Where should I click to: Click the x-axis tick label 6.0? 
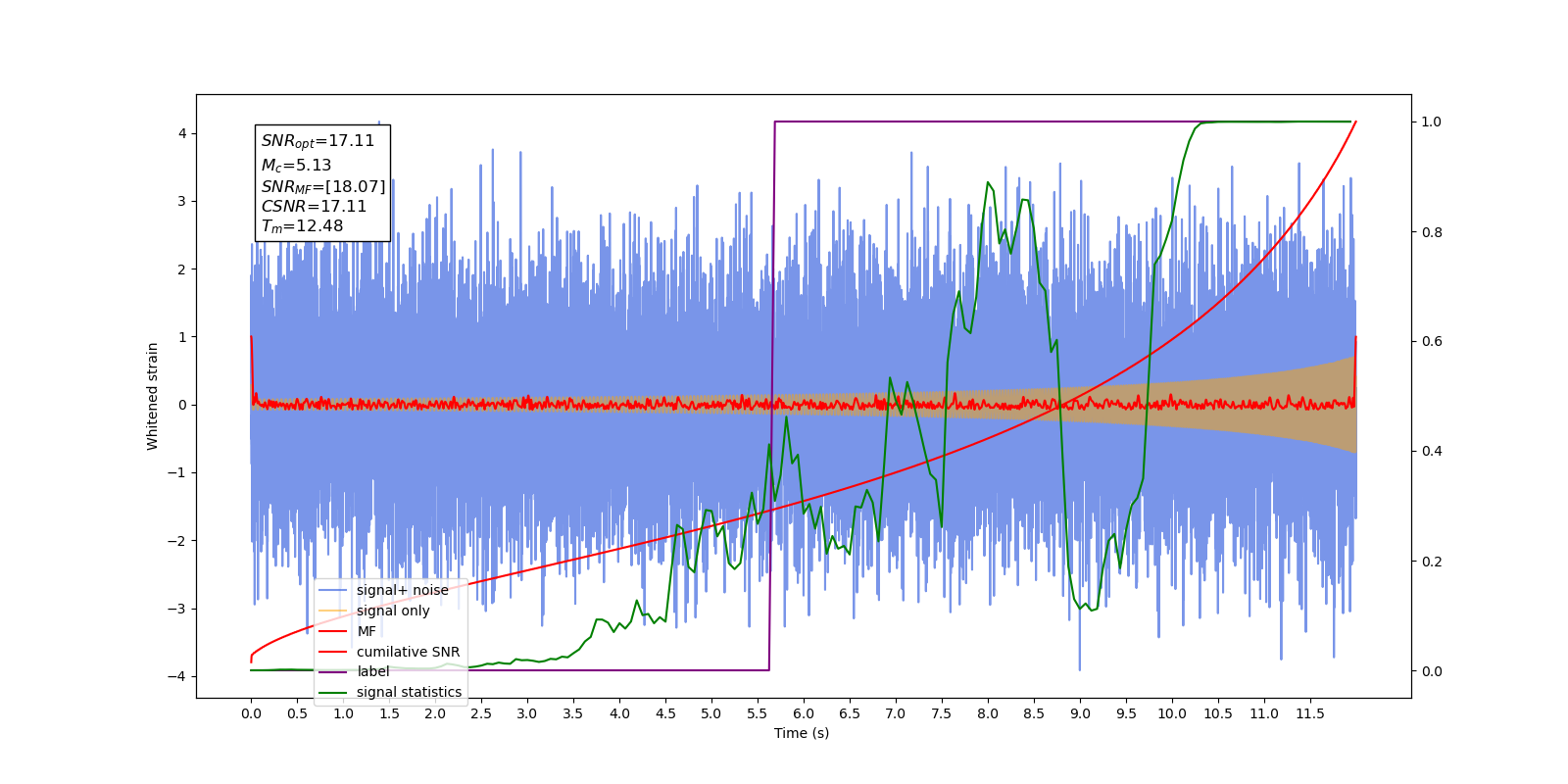point(804,713)
